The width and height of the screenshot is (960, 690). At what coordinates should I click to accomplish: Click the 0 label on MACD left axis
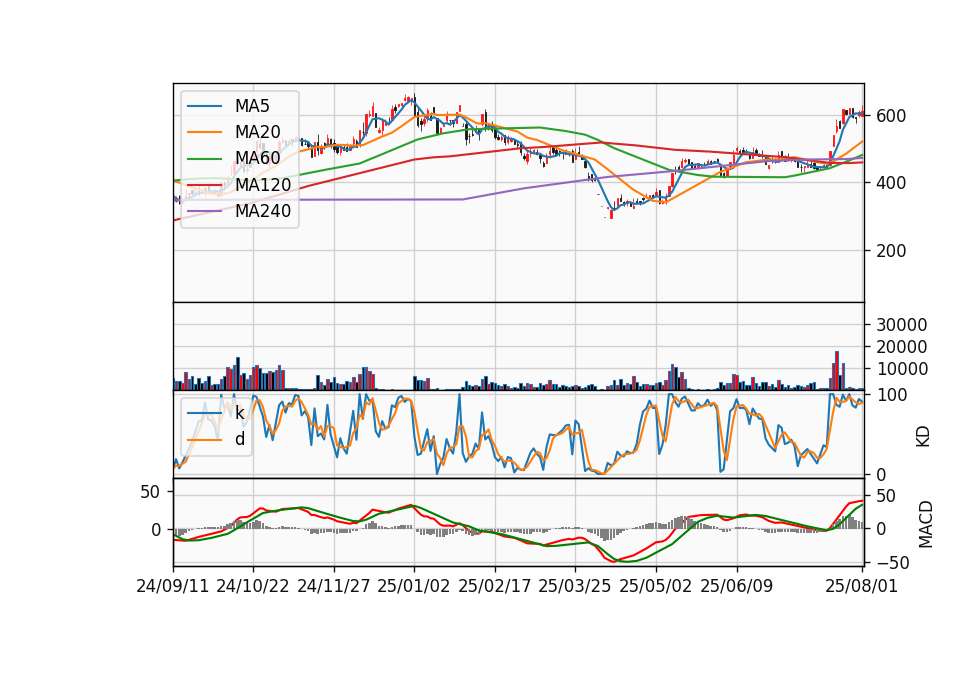[156, 530]
